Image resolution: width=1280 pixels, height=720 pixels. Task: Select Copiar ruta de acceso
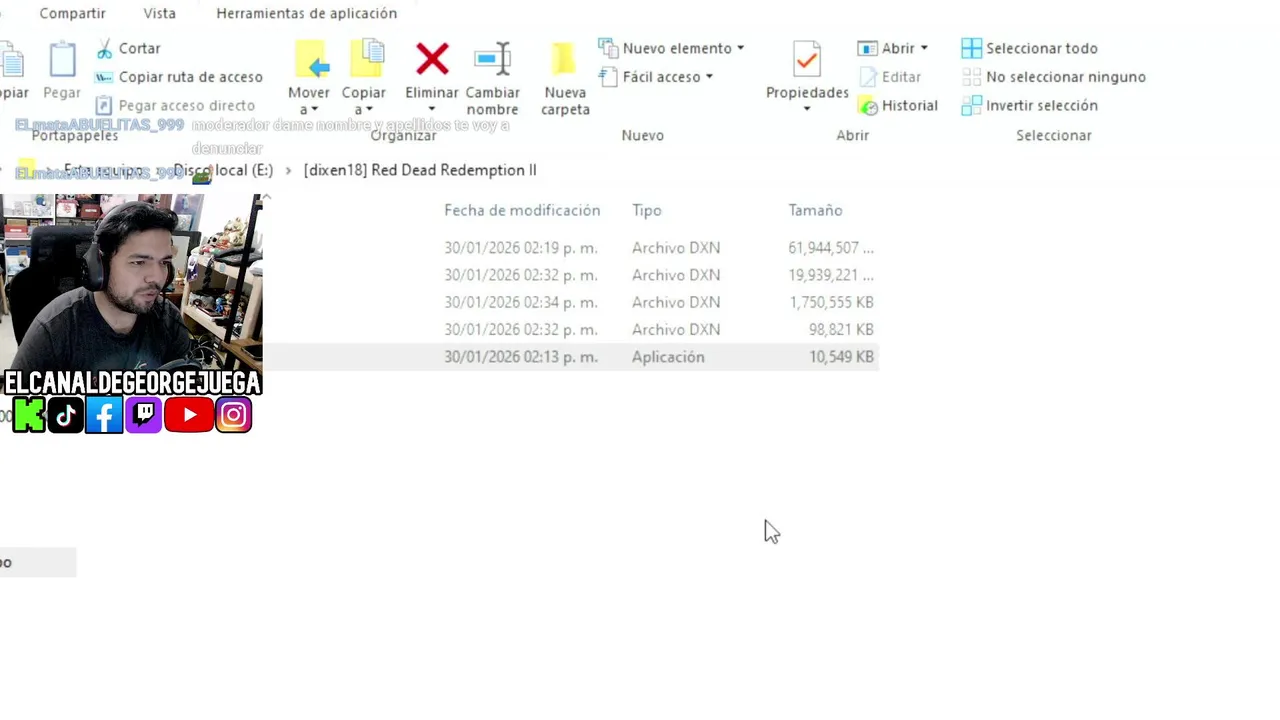pyautogui.click(x=179, y=77)
